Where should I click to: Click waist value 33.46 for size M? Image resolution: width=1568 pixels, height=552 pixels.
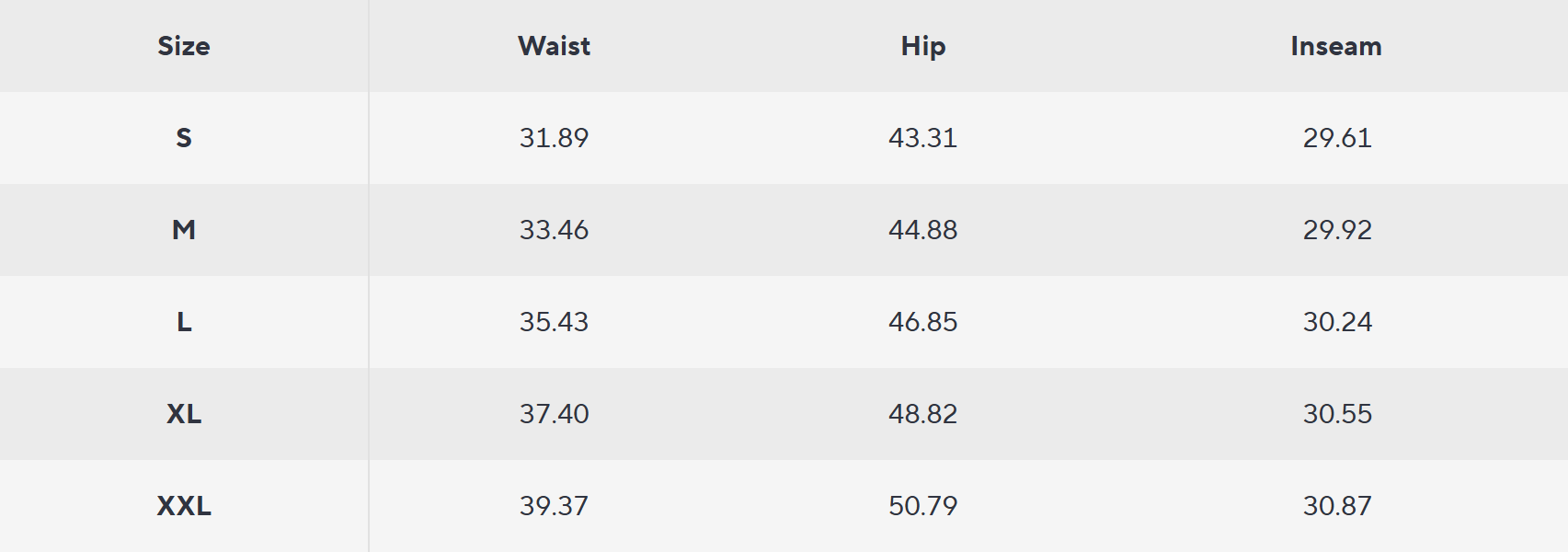[x=554, y=230]
